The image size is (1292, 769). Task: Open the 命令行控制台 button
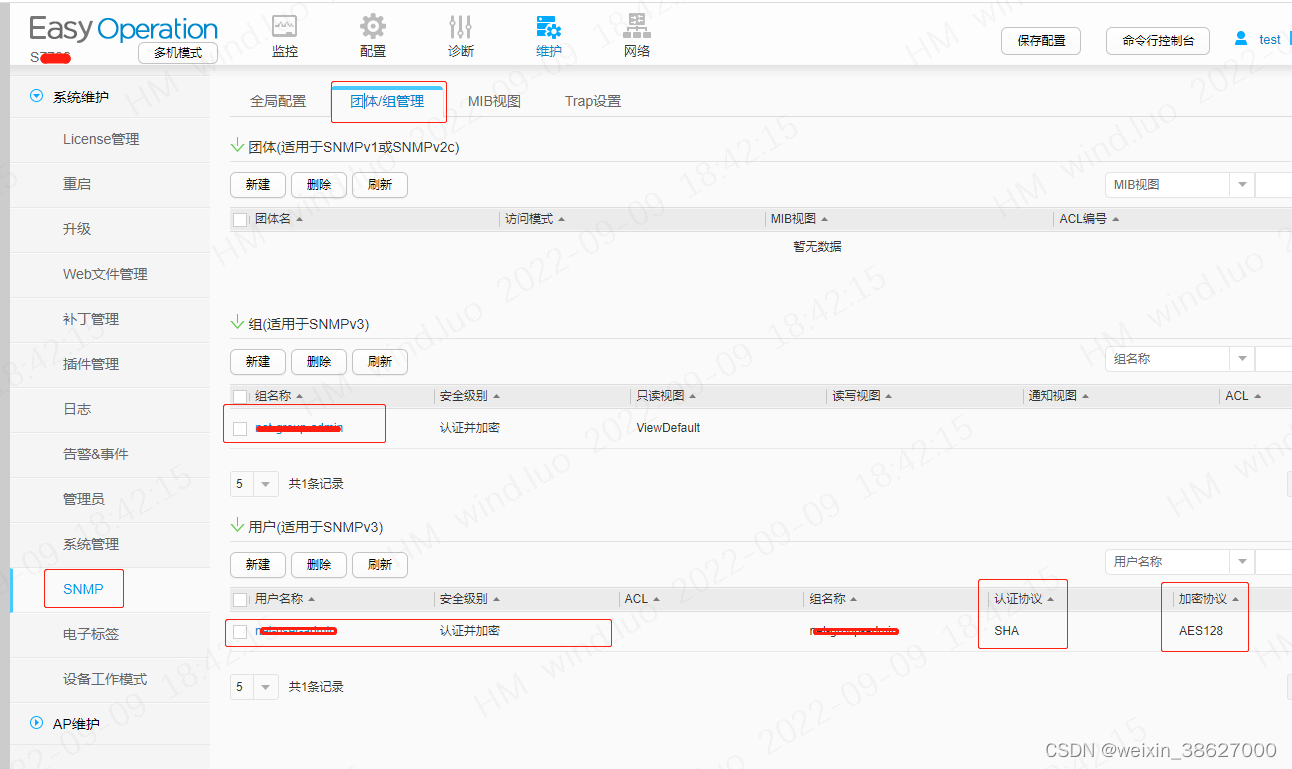coord(1158,41)
